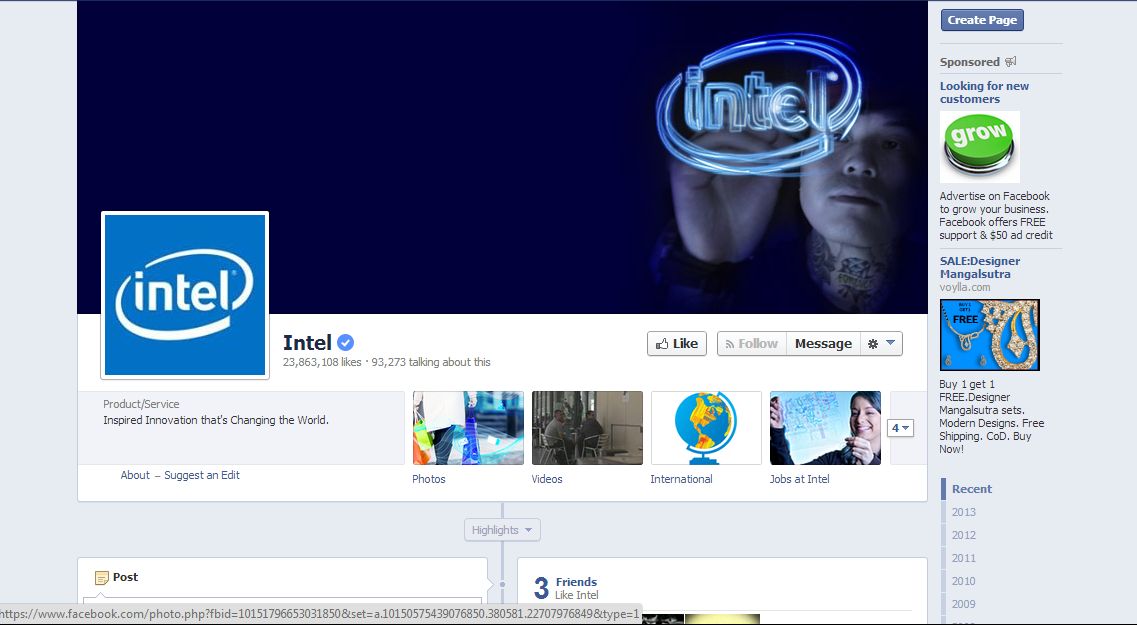Screen dimensions: 1137x625
Task: Follow the Intel page
Action: (x=752, y=344)
